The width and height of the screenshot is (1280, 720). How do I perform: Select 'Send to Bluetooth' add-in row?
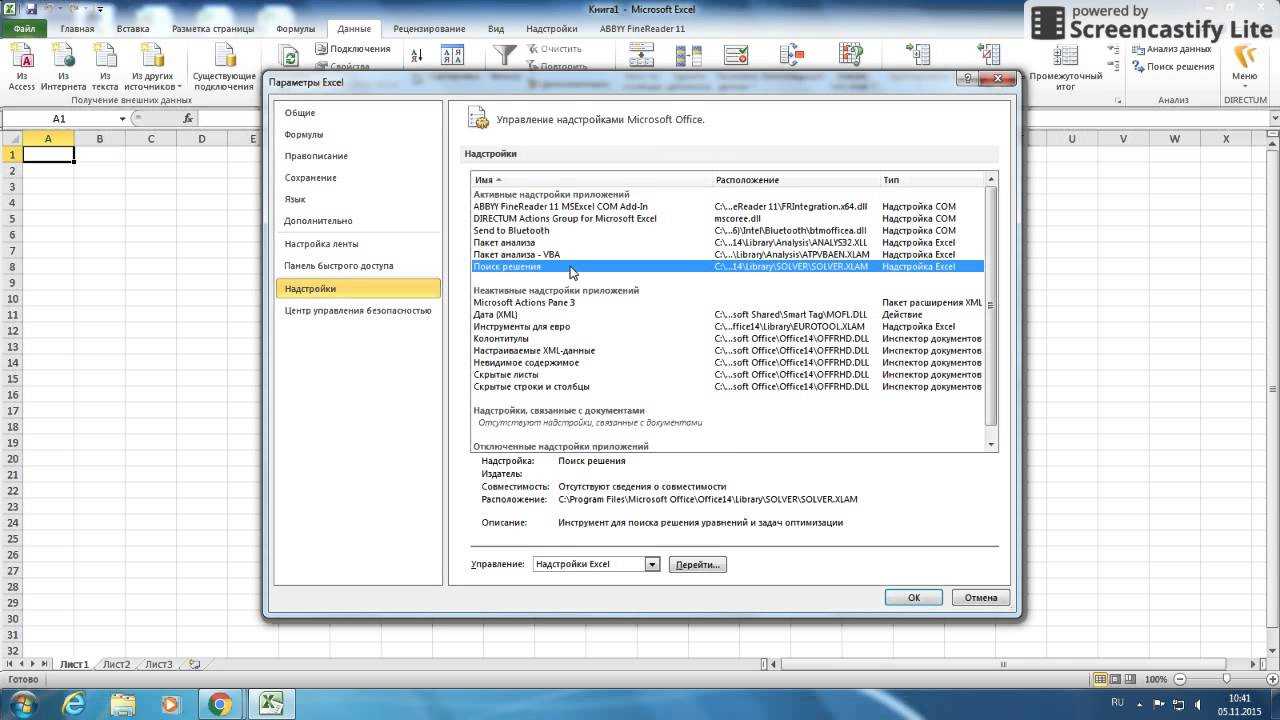pos(728,230)
